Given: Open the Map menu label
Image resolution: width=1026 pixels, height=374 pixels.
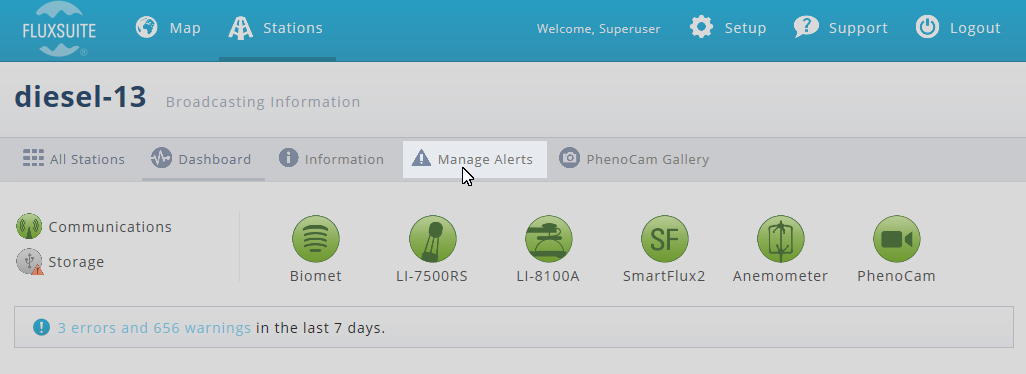Looking at the screenshot, I should pyautogui.click(x=185, y=28).
